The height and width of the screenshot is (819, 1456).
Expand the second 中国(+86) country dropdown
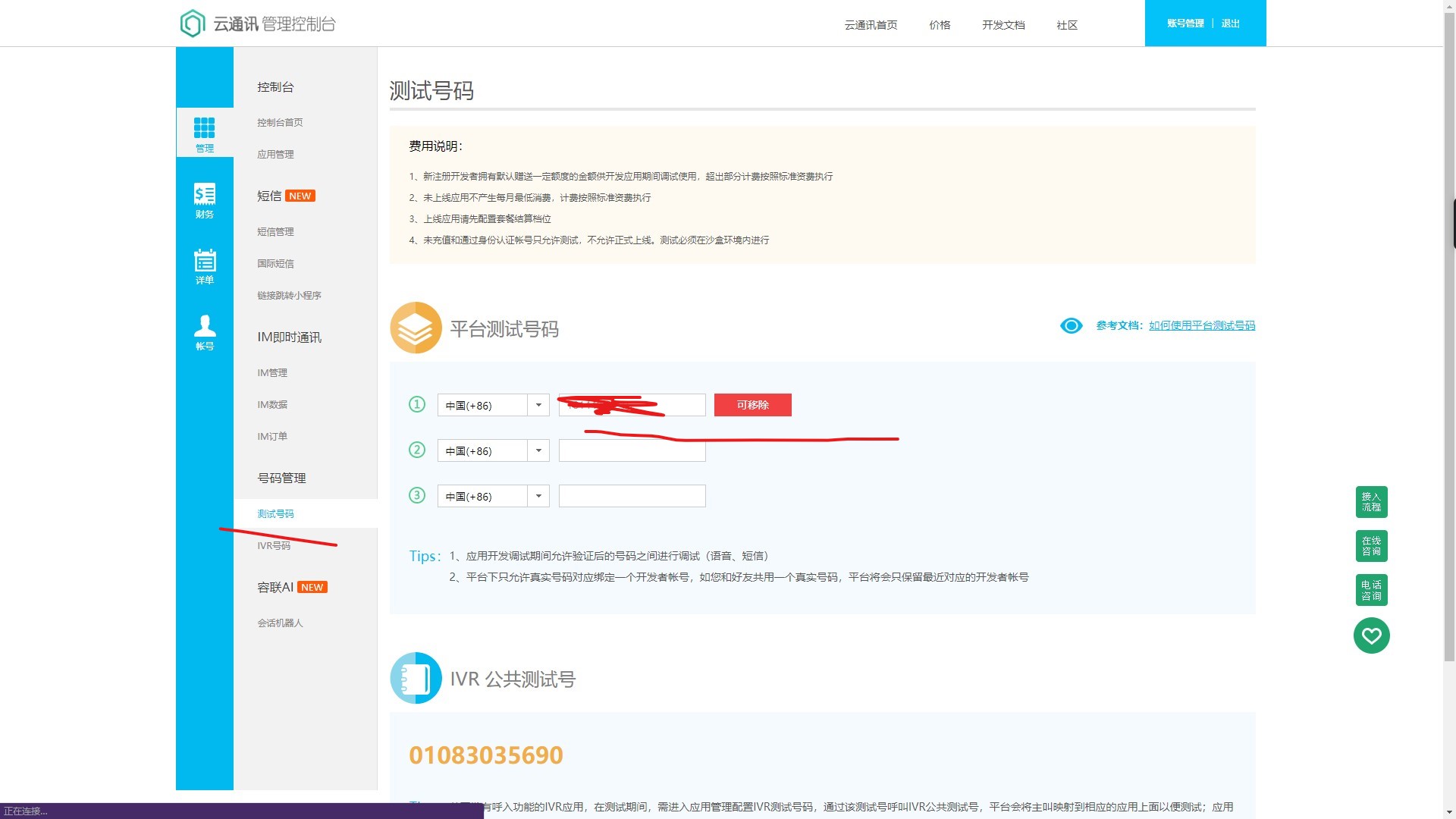tap(538, 450)
